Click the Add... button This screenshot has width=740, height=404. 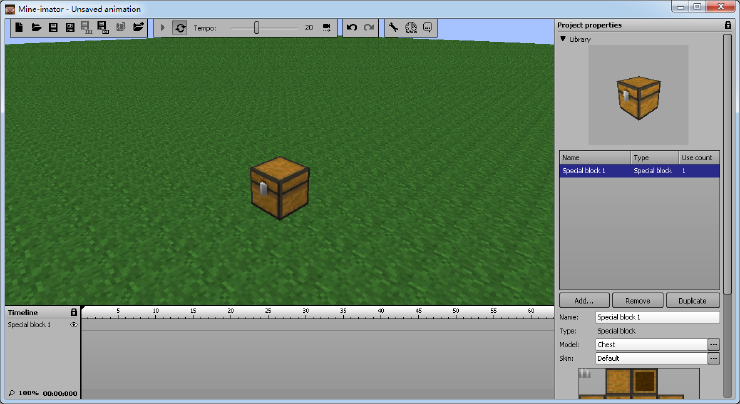(x=584, y=301)
